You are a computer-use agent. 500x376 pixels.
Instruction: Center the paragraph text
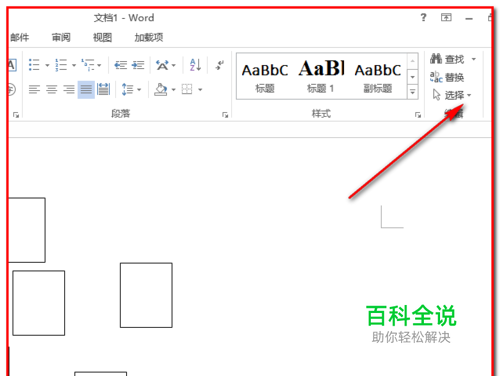52,89
